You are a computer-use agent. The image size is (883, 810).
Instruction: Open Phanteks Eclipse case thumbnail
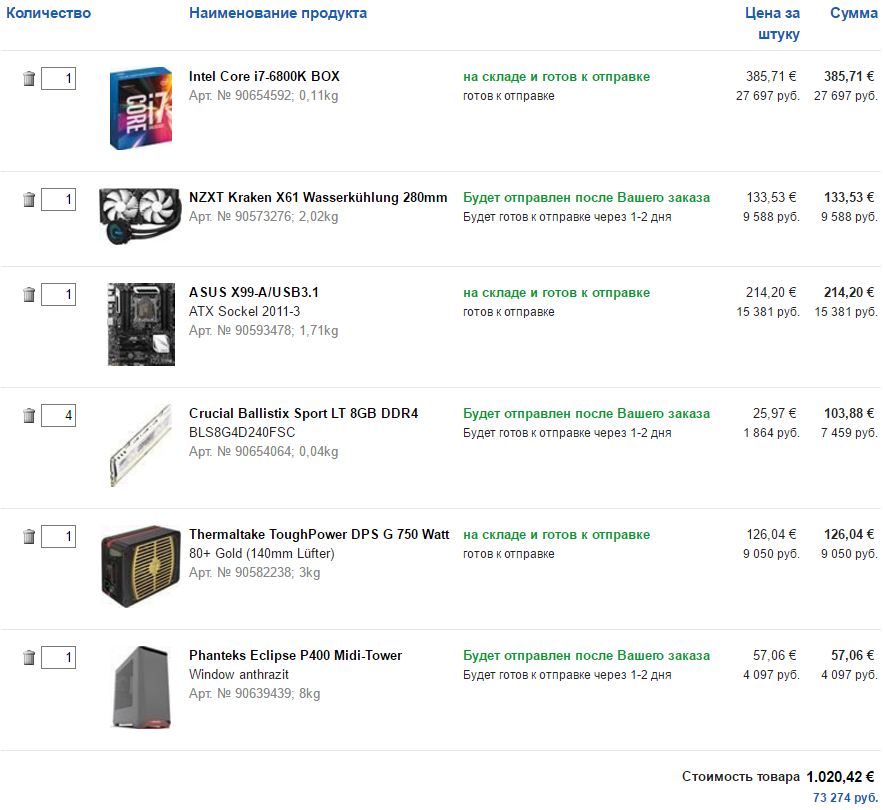tap(140, 687)
